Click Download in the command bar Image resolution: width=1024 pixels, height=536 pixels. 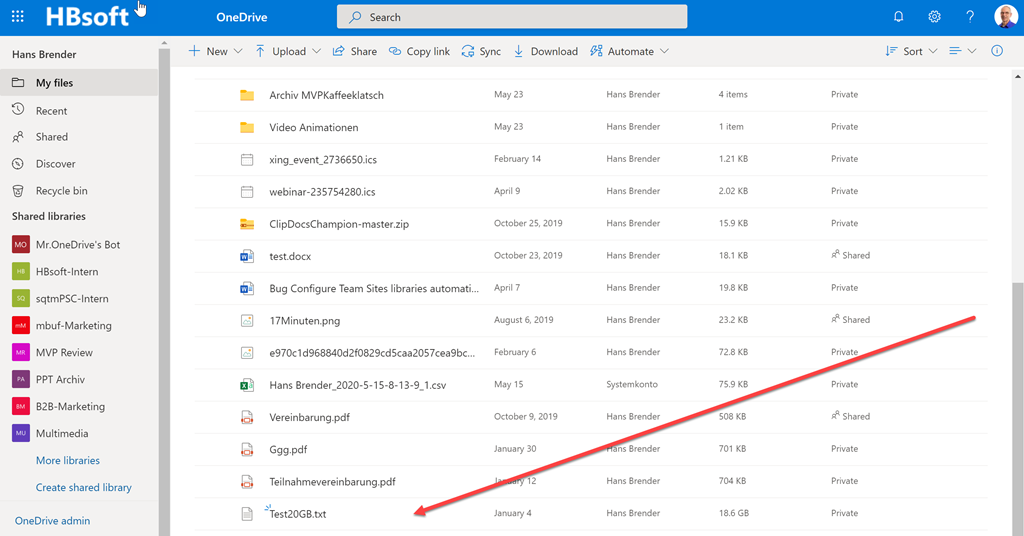click(x=545, y=51)
